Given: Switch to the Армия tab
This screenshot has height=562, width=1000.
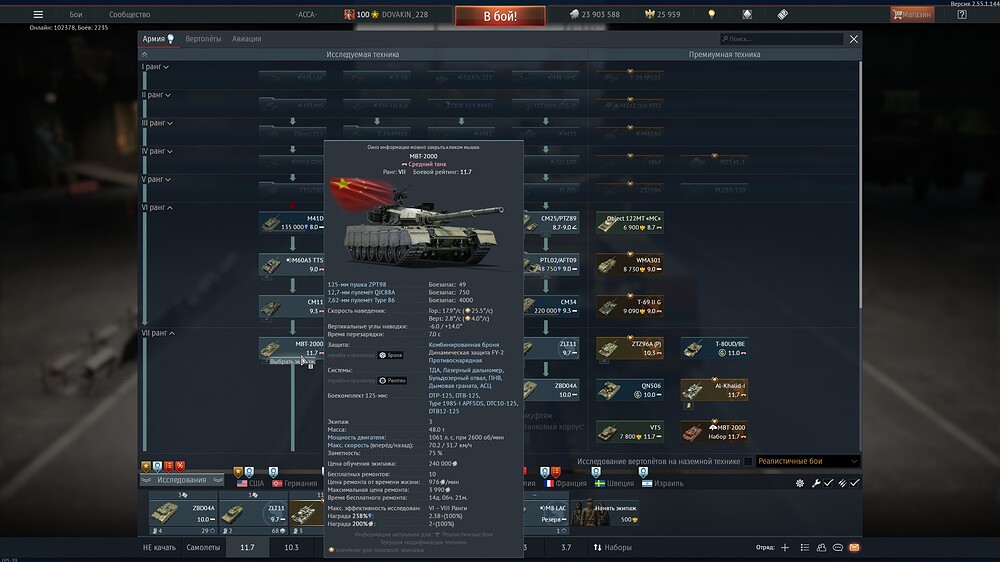Looking at the screenshot, I should coord(158,39).
